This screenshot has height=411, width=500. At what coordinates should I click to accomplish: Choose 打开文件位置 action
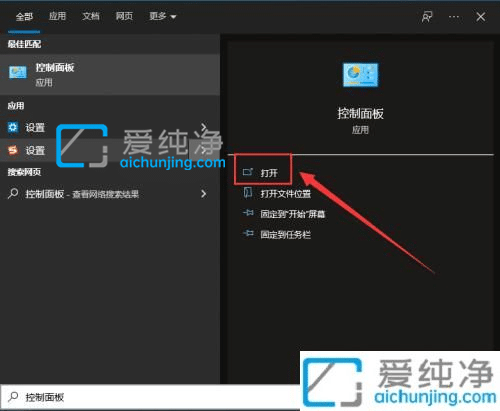pyautogui.click(x=285, y=194)
